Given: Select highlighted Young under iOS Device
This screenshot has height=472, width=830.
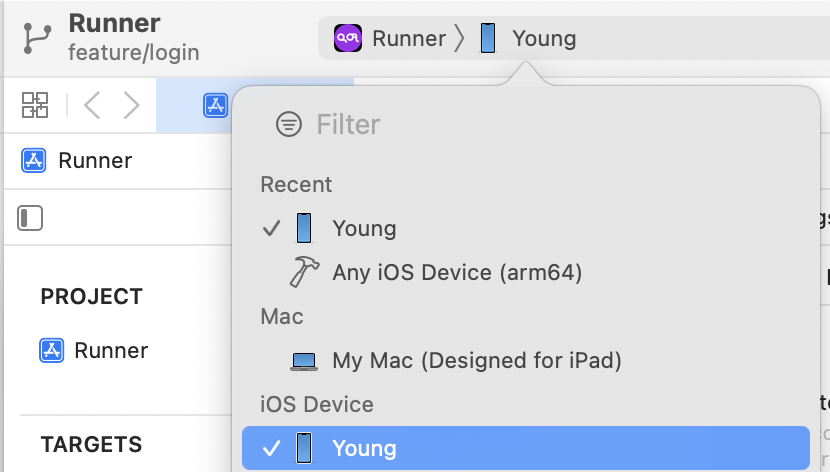Looking at the screenshot, I should (525, 448).
